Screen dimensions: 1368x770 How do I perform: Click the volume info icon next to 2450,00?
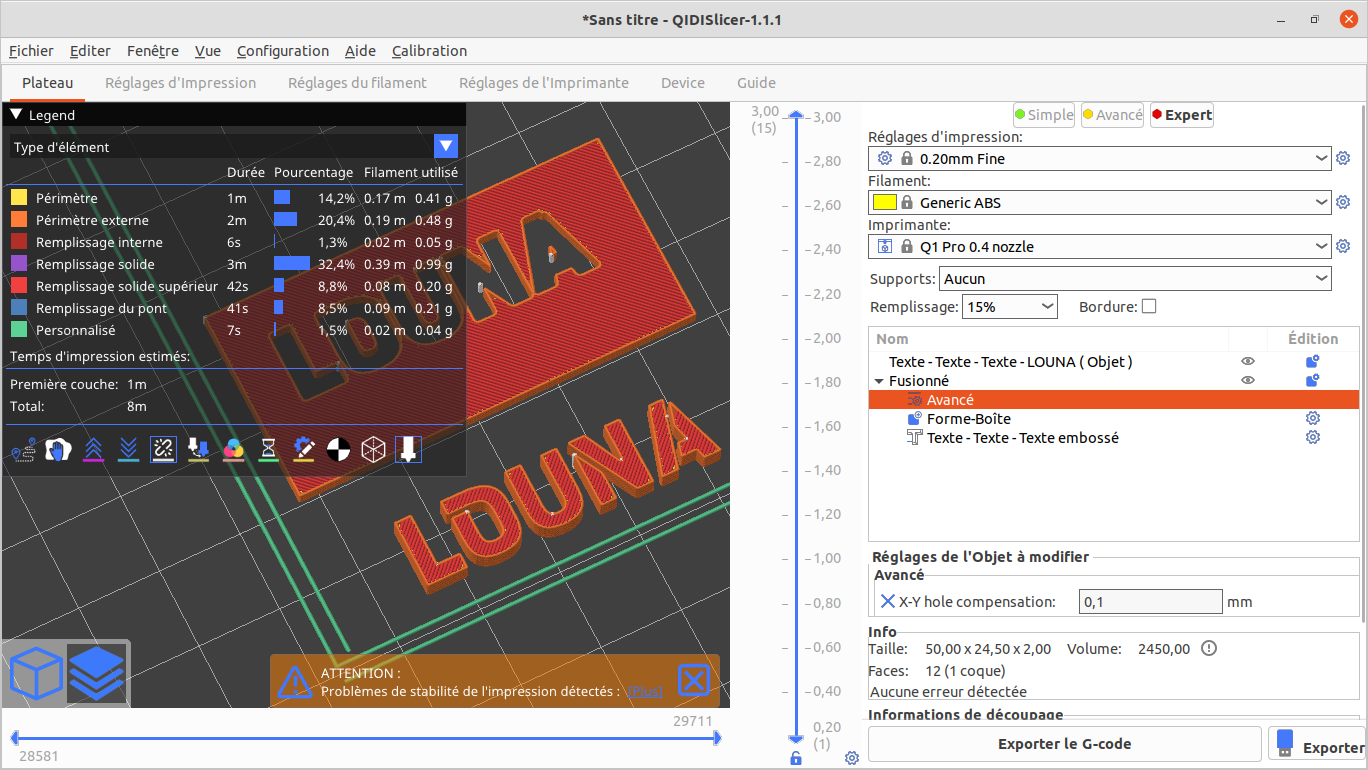pyautogui.click(x=1209, y=648)
